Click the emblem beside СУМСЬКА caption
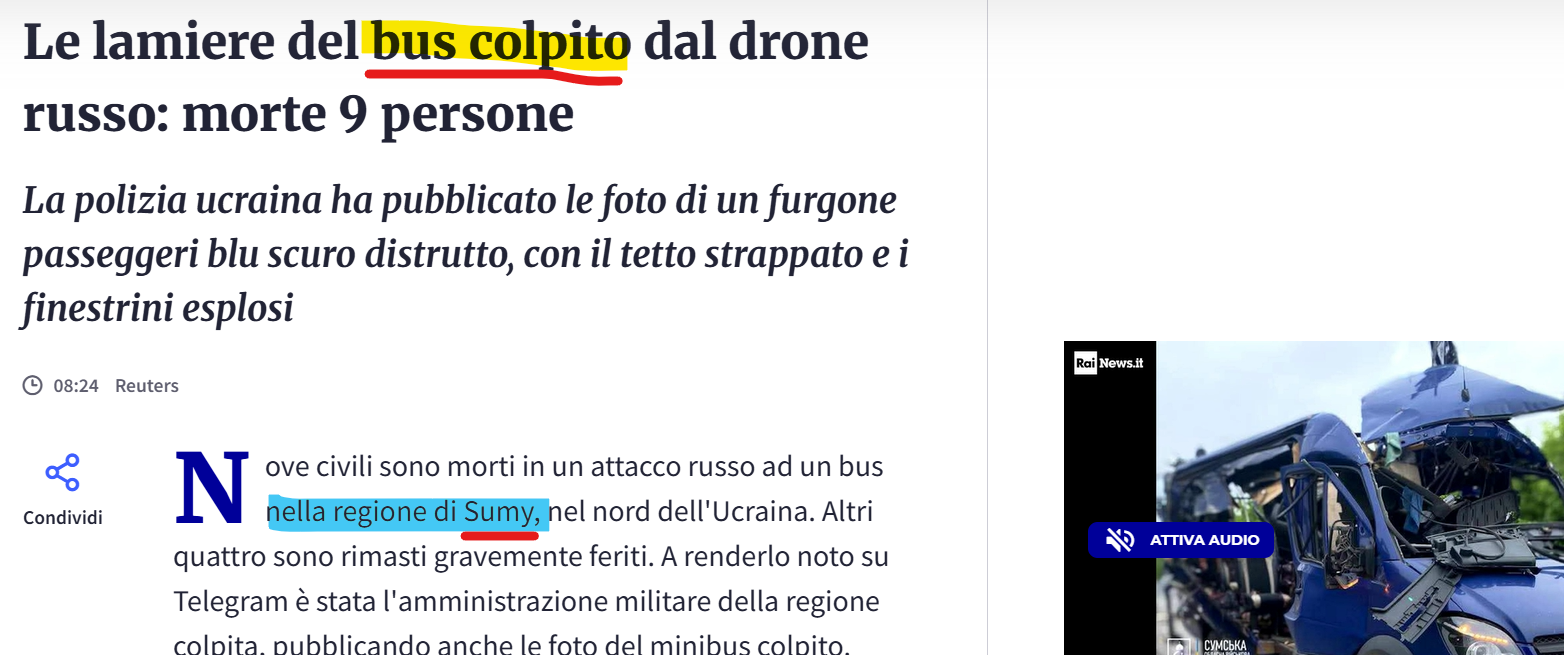Image resolution: width=1564 pixels, height=655 pixels. pyautogui.click(x=1179, y=645)
